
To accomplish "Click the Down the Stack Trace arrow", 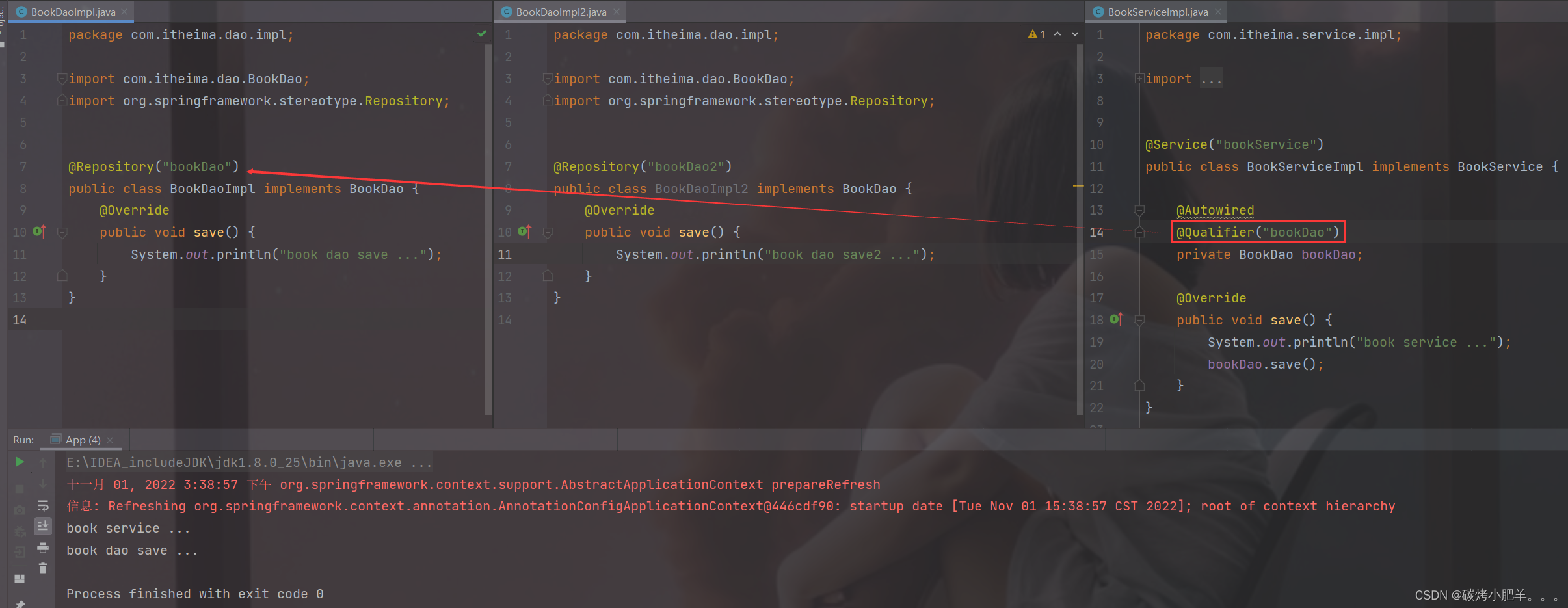I will (x=43, y=484).
